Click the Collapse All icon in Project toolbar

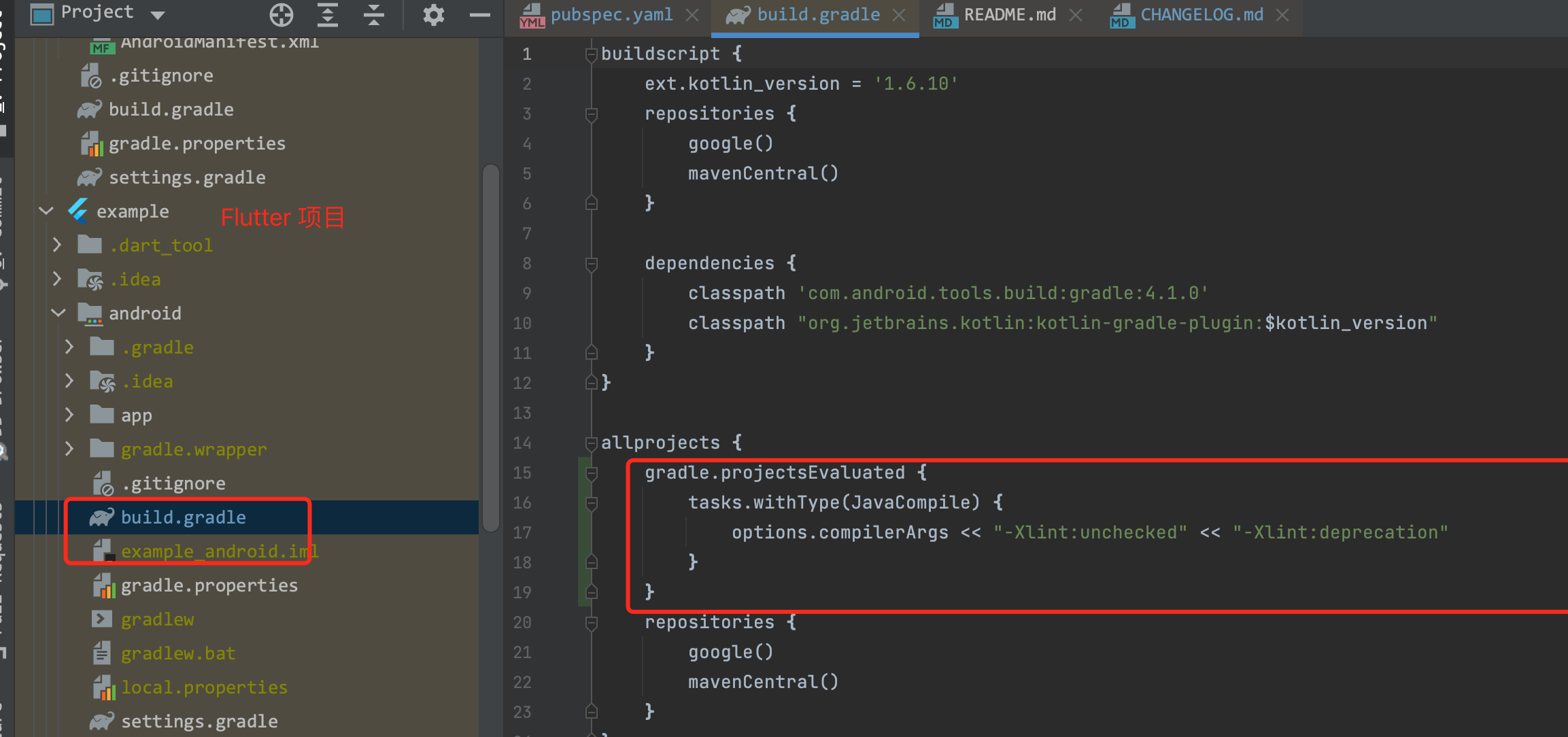(373, 14)
